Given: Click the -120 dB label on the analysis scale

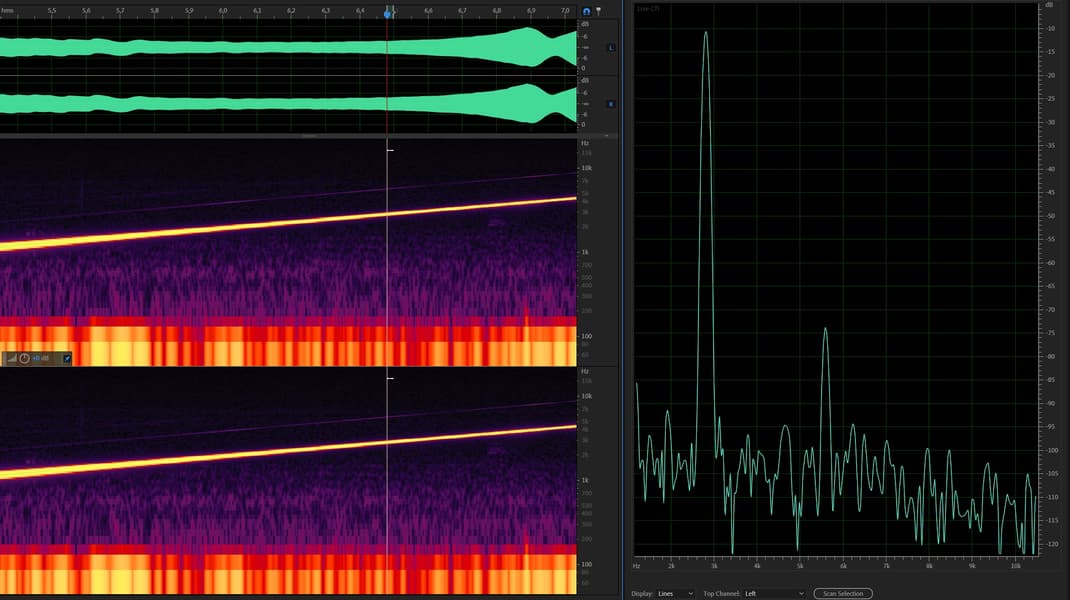Looking at the screenshot, I should 1052,544.
